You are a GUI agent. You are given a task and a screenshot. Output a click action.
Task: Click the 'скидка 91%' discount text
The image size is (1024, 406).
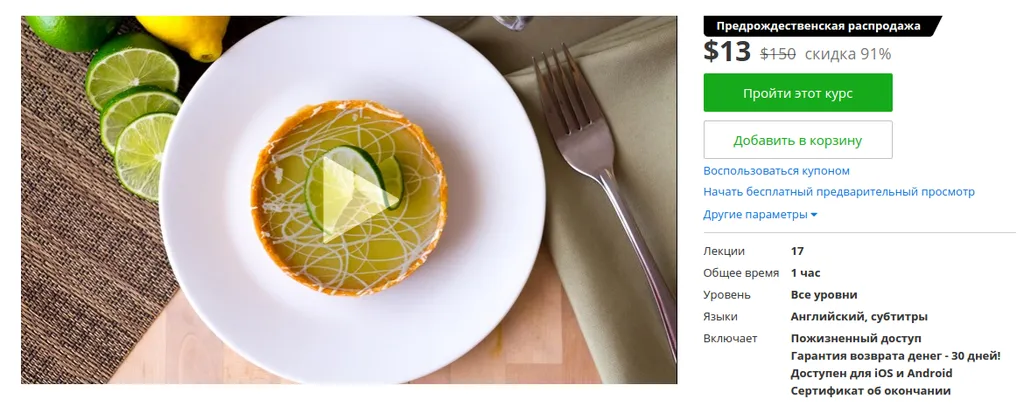click(x=848, y=54)
